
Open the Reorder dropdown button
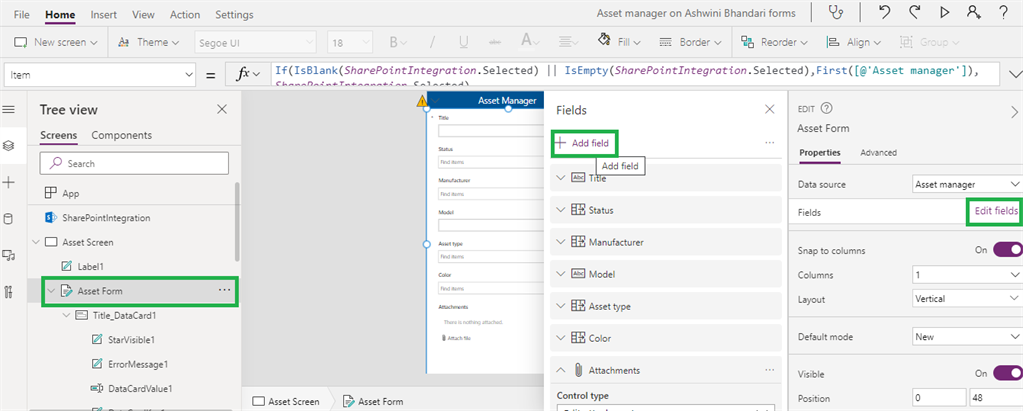coord(774,42)
